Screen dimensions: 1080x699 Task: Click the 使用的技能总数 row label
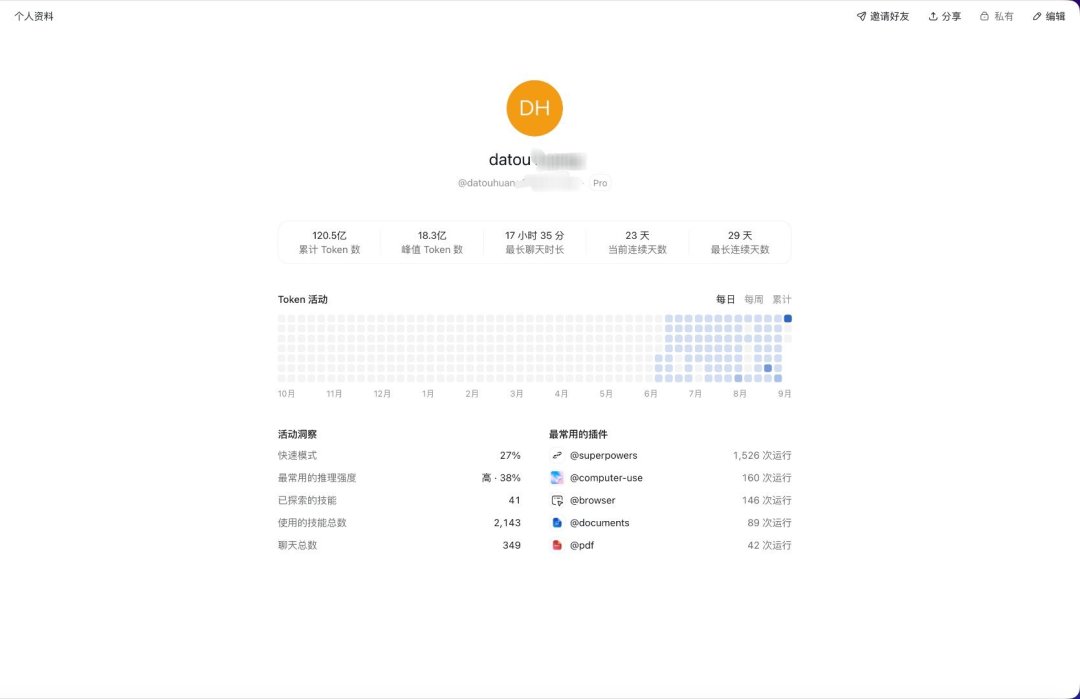312,523
